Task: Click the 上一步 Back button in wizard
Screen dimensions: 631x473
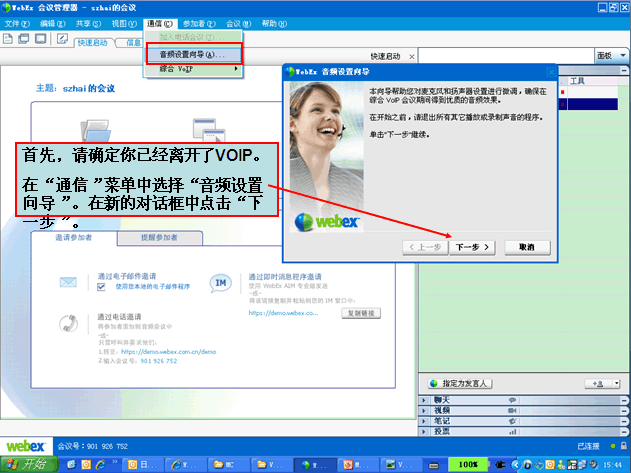Action: (x=425, y=247)
